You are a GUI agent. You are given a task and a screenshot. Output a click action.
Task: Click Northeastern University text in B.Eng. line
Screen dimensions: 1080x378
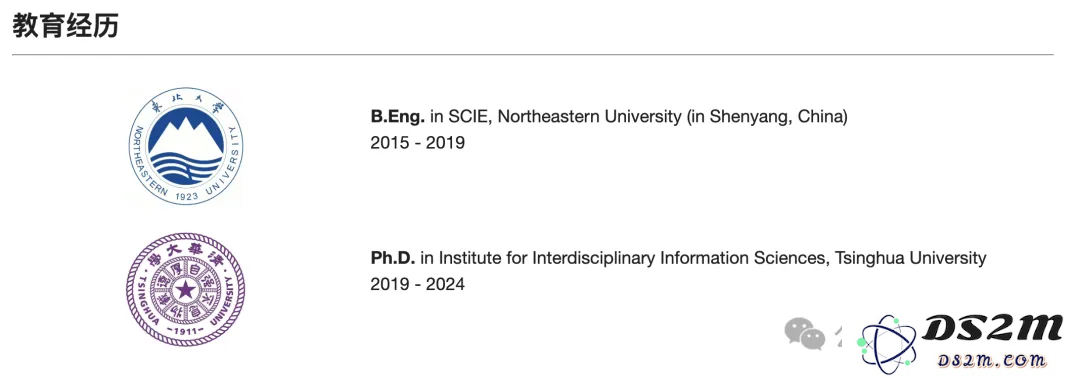589,116
